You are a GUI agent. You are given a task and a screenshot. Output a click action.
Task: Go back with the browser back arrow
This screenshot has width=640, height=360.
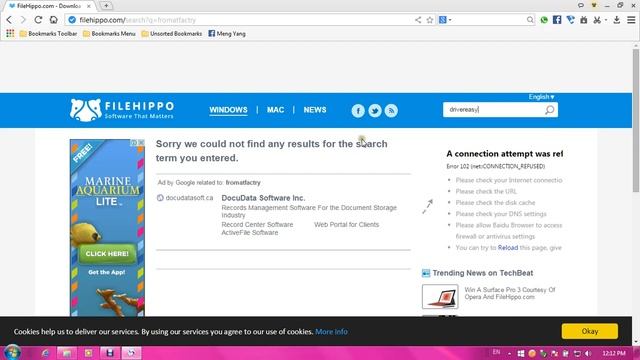tap(9, 20)
